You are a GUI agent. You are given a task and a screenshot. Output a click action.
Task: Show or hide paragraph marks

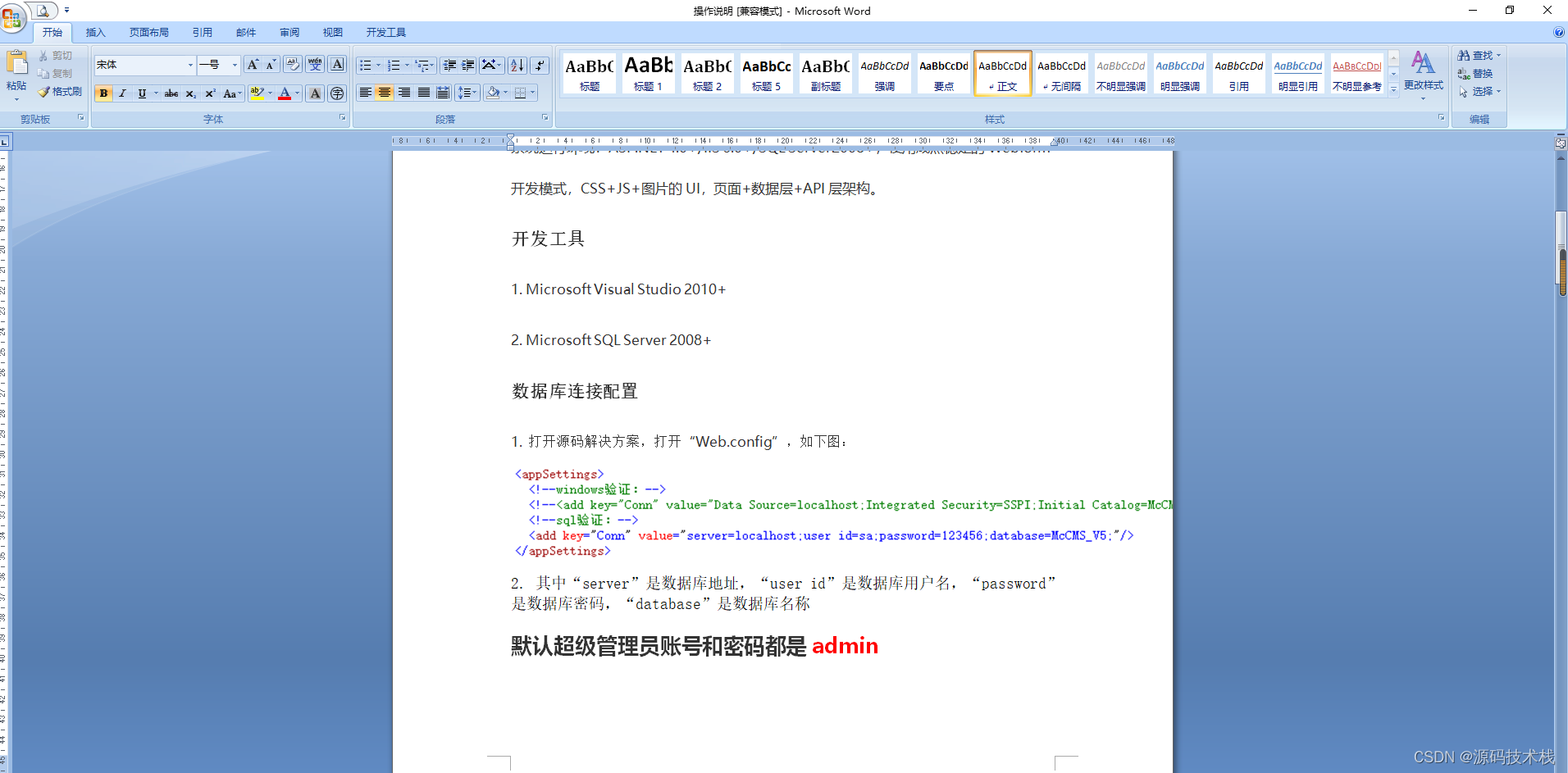540,66
